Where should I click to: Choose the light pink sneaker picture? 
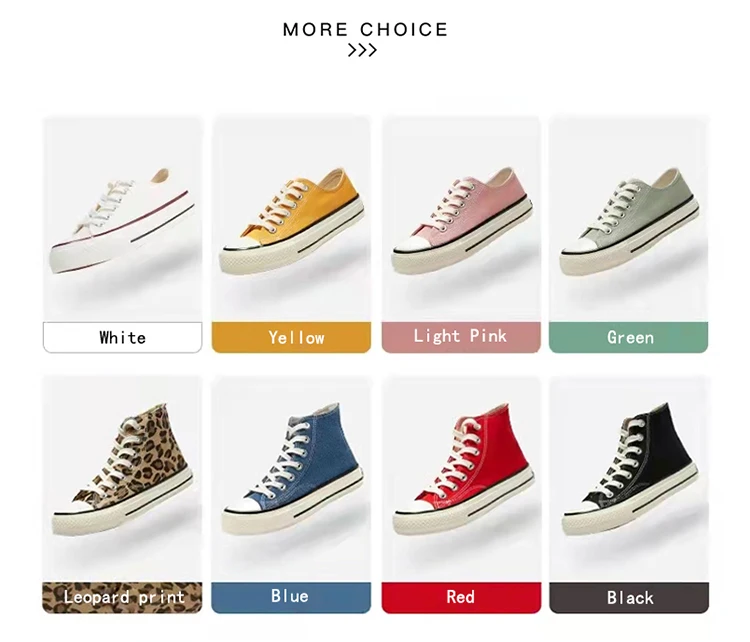[x=461, y=220]
